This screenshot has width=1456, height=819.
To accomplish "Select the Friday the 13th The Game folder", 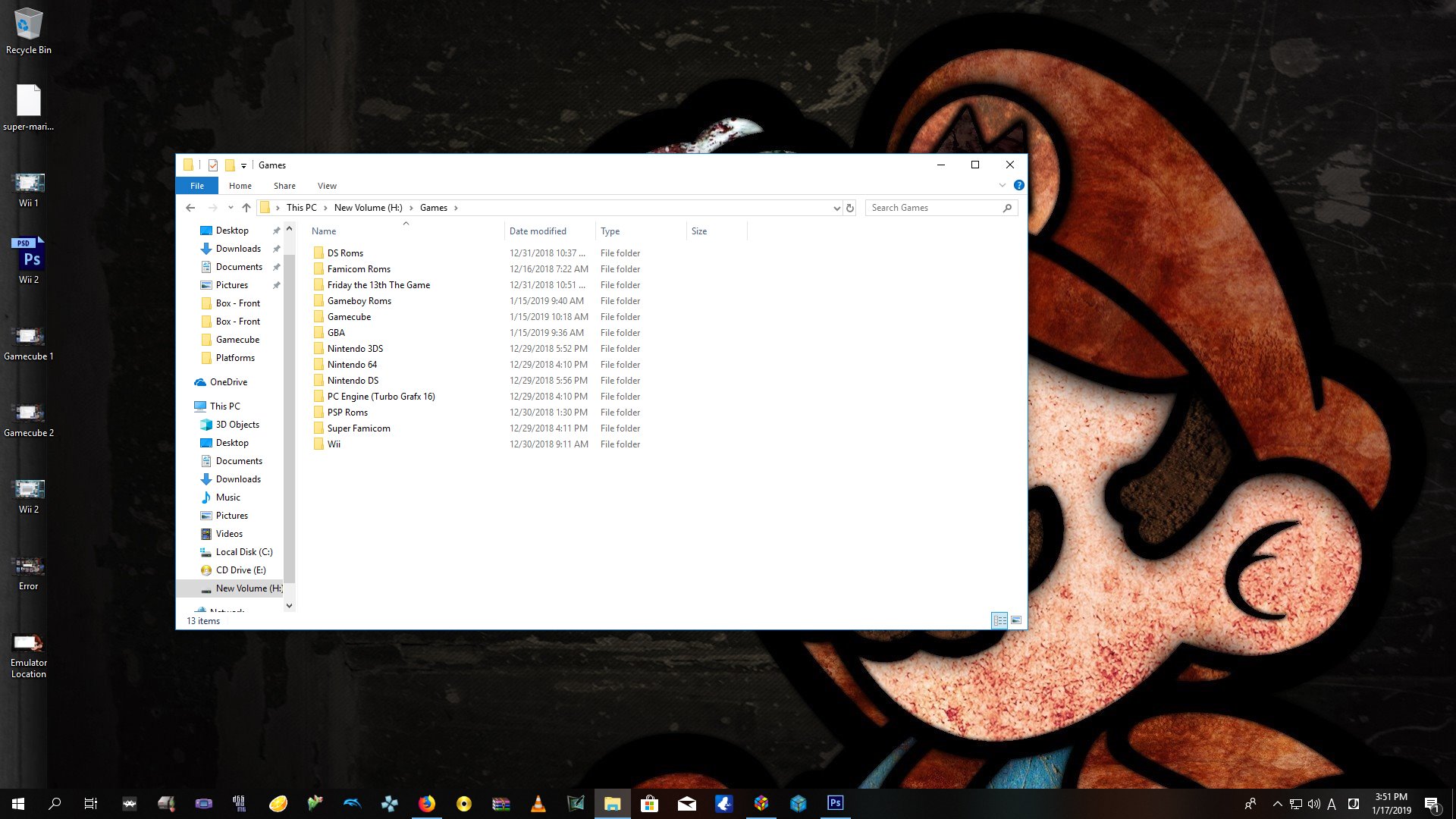I will pos(378,285).
